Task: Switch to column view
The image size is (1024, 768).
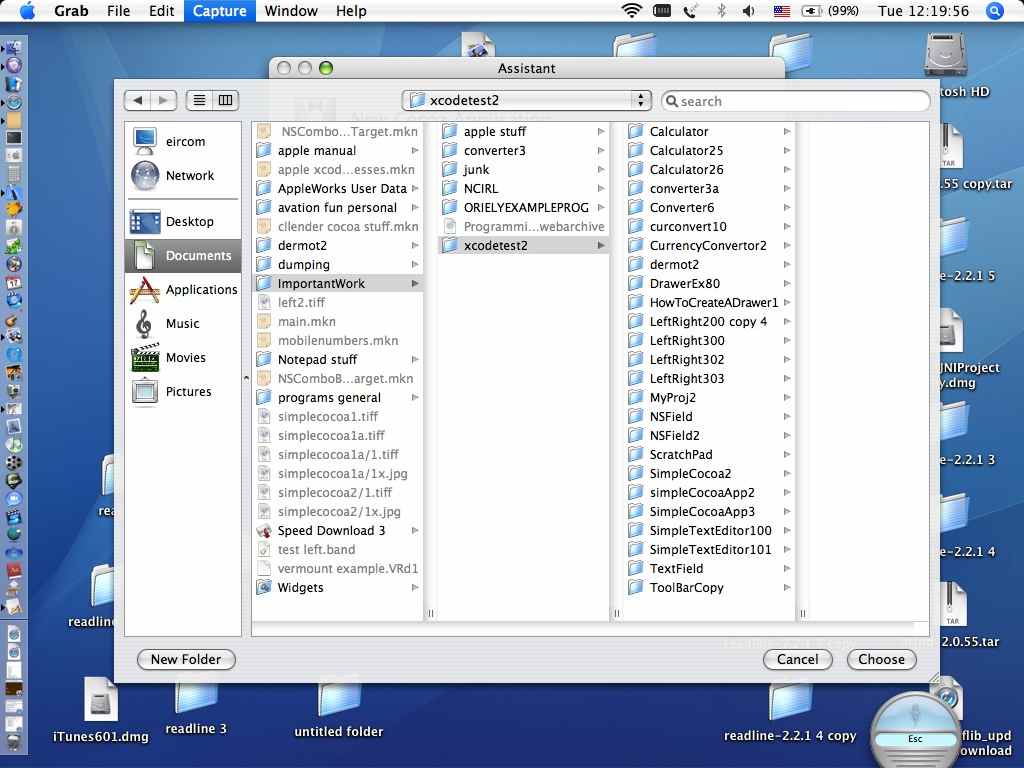Action: click(x=225, y=100)
